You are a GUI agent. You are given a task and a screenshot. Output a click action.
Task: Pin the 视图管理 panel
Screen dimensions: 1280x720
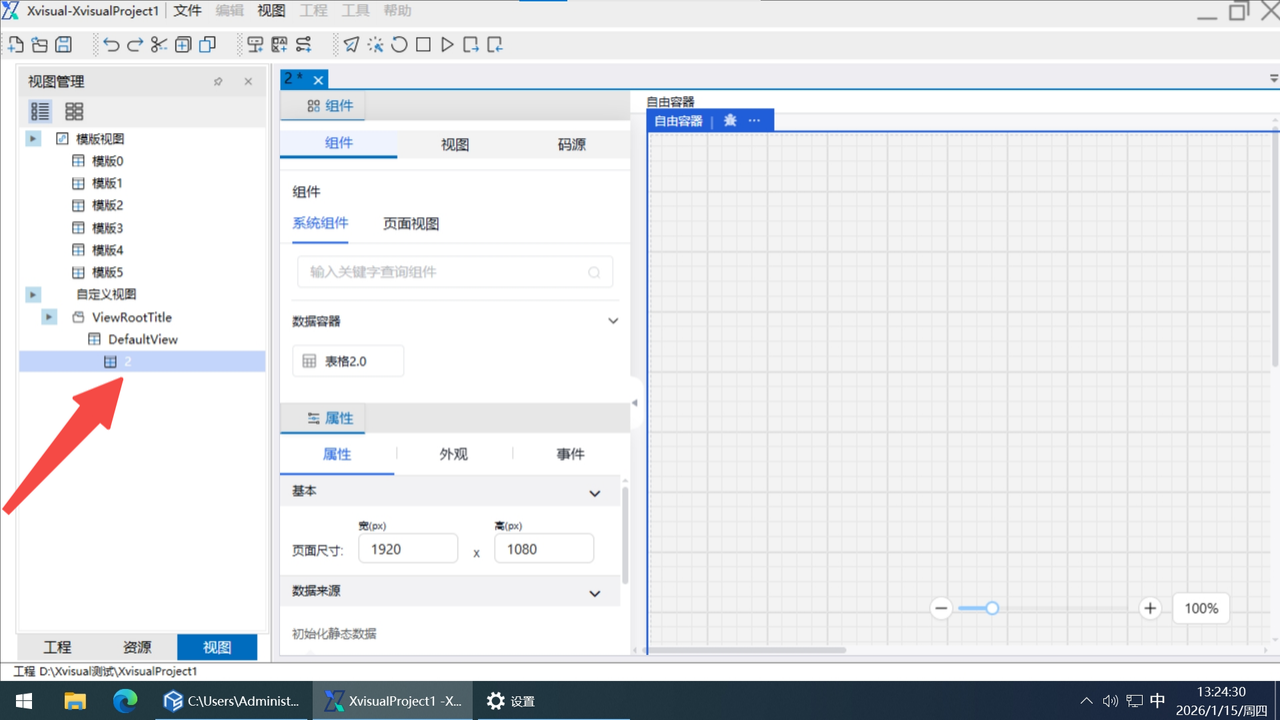coord(218,82)
